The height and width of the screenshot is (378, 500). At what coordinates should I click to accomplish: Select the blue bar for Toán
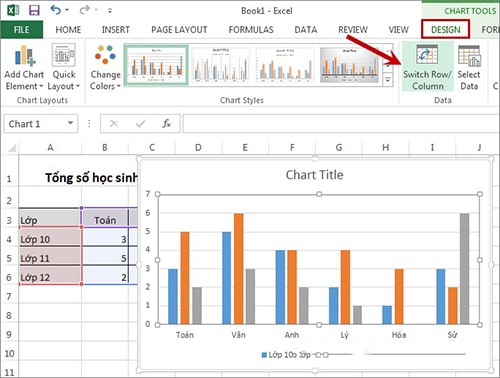173,296
